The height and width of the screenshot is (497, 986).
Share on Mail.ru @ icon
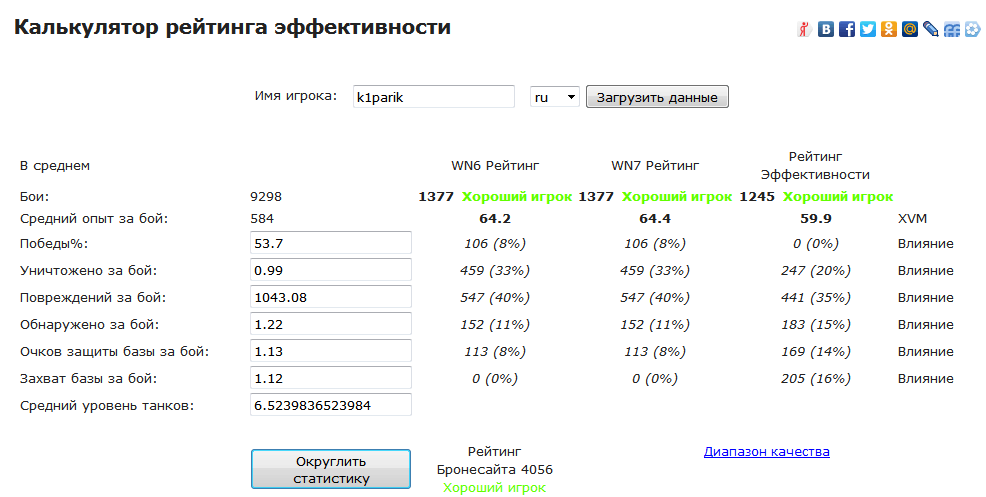click(909, 29)
